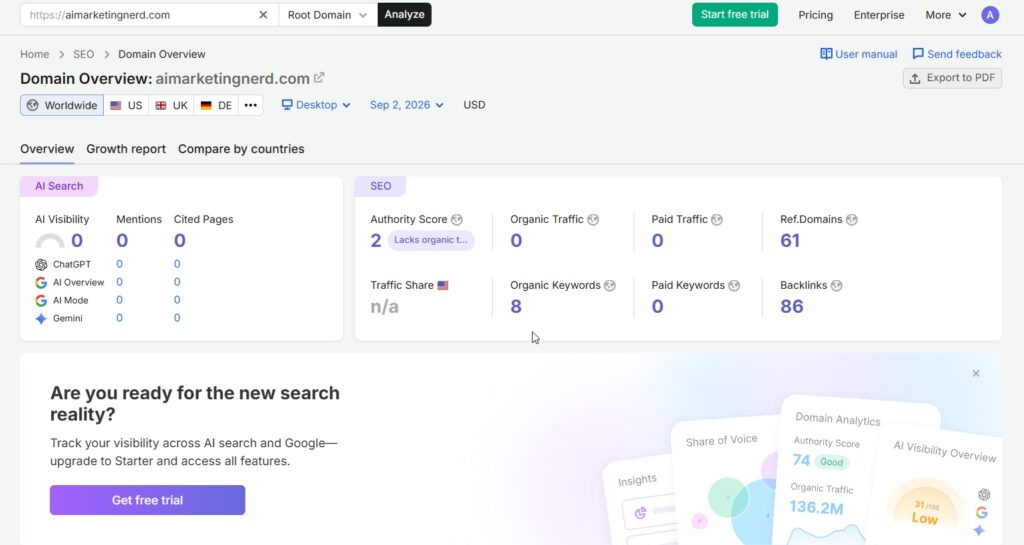The height and width of the screenshot is (545, 1024).
Task: Click Get free trial button
Action: (148, 500)
